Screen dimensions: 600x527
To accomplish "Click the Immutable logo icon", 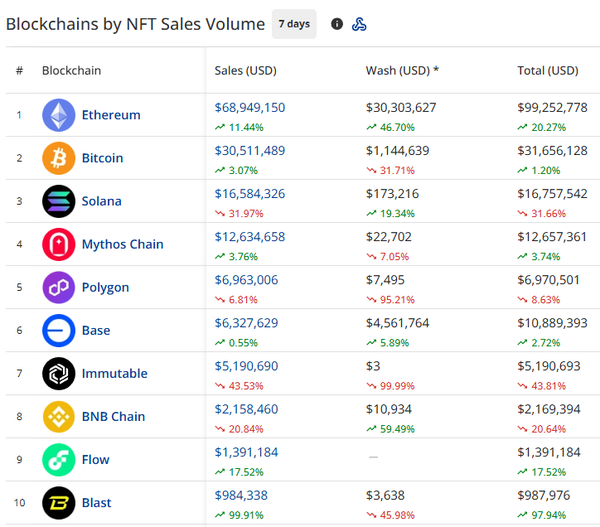I will pos(58,373).
